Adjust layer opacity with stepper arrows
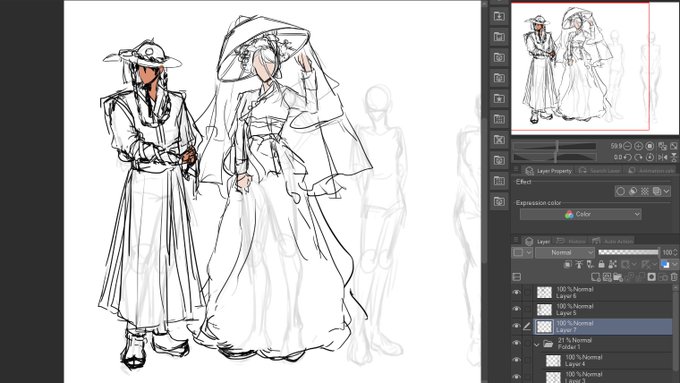The height and width of the screenshot is (383, 680). tap(675, 252)
